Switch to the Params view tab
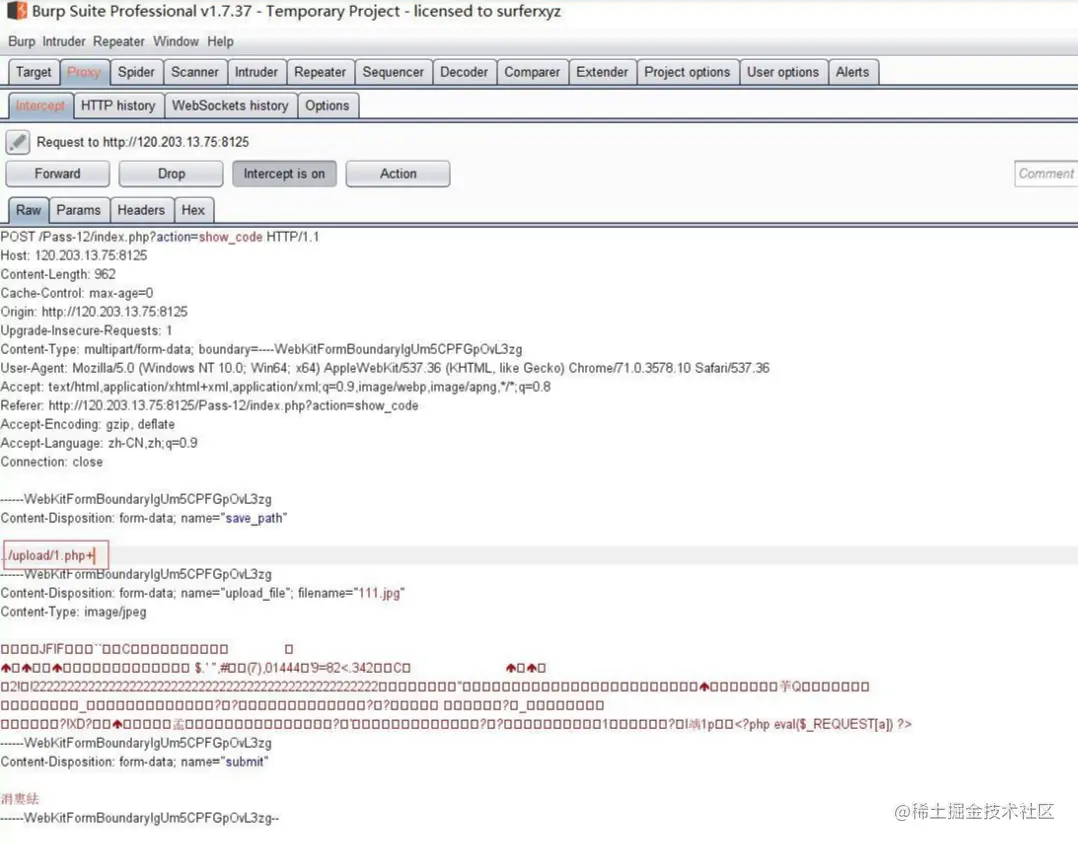The width and height of the screenshot is (1078, 845). 78,210
